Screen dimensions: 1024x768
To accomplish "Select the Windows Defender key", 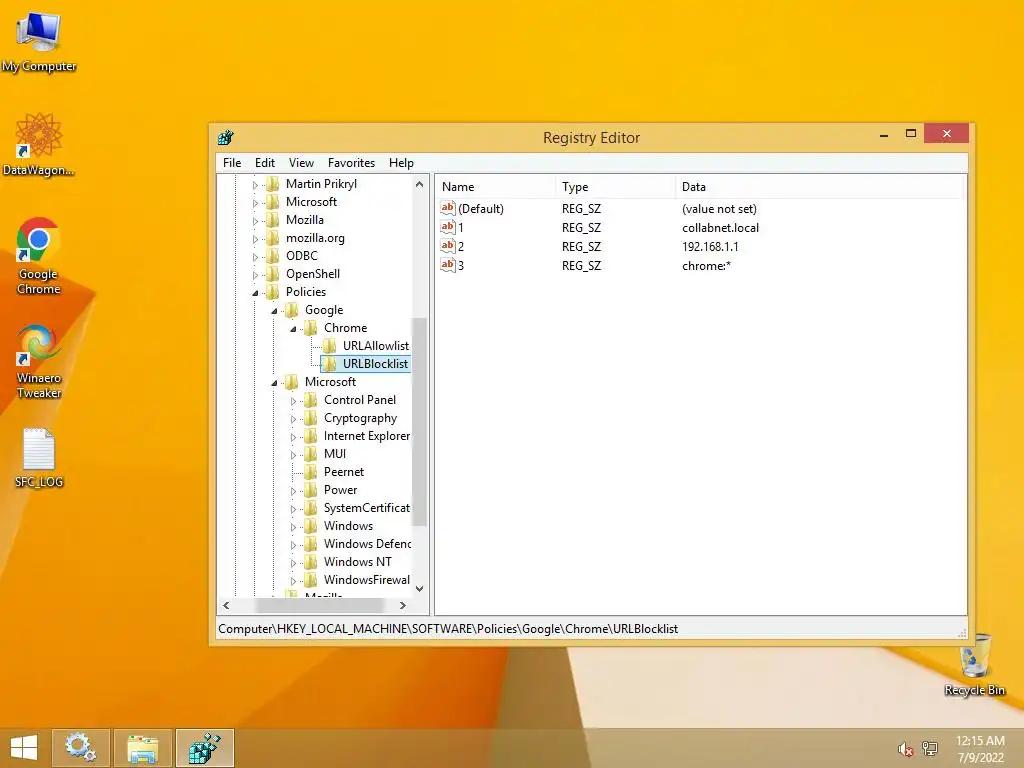I will tap(367, 543).
